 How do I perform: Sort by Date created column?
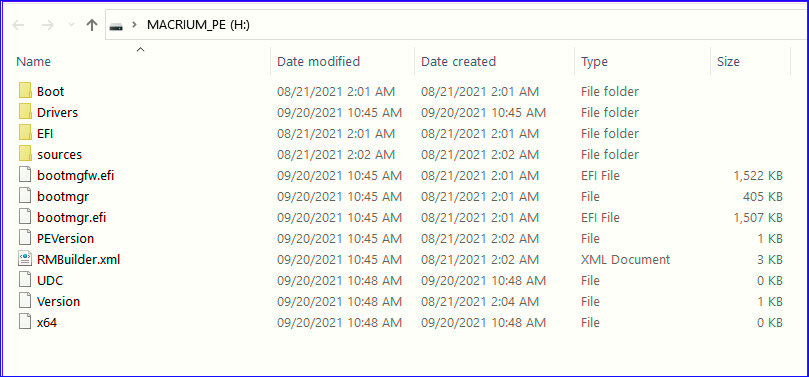[458, 61]
